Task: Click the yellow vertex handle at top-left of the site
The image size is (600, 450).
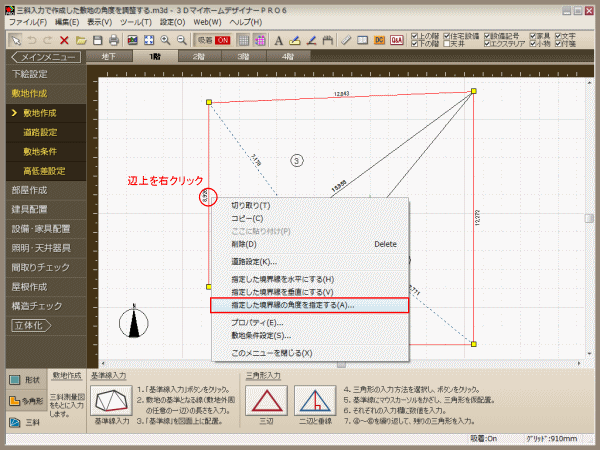Action: click(x=208, y=102)
